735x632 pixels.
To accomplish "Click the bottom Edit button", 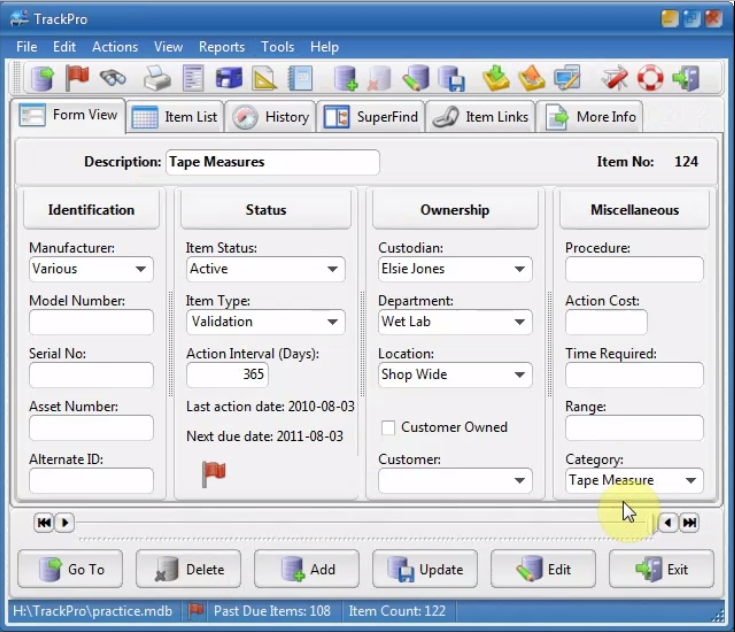I will click(543, 569).
